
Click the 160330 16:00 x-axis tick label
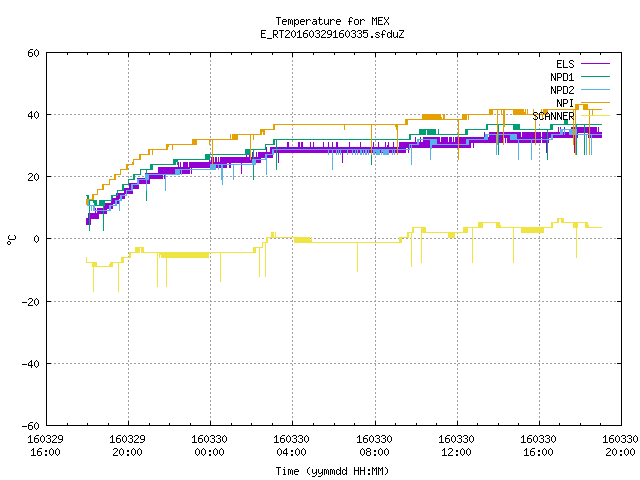(538, 446)
